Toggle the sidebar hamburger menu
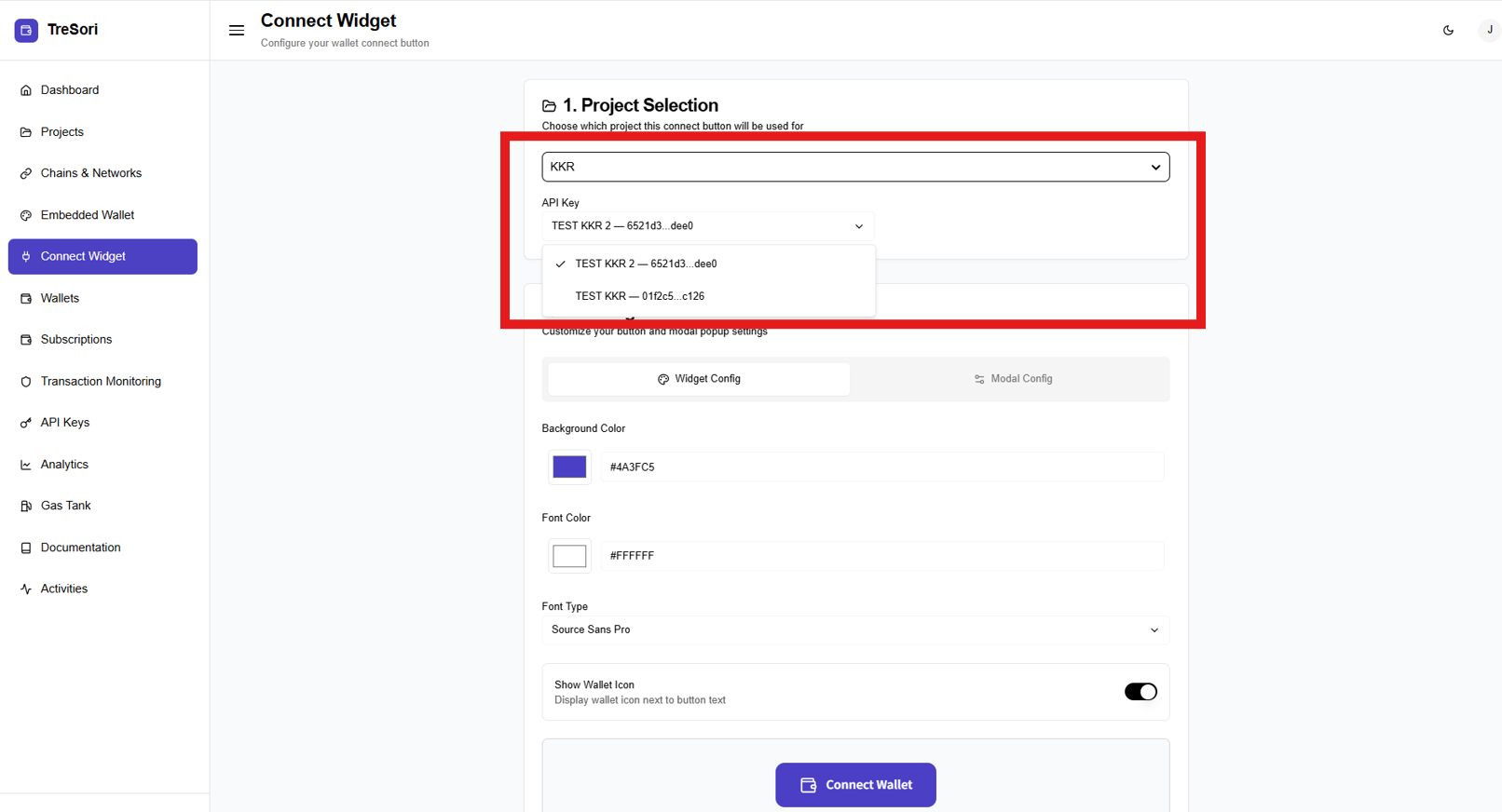The image size is (1502, 812). click(237, 30)
